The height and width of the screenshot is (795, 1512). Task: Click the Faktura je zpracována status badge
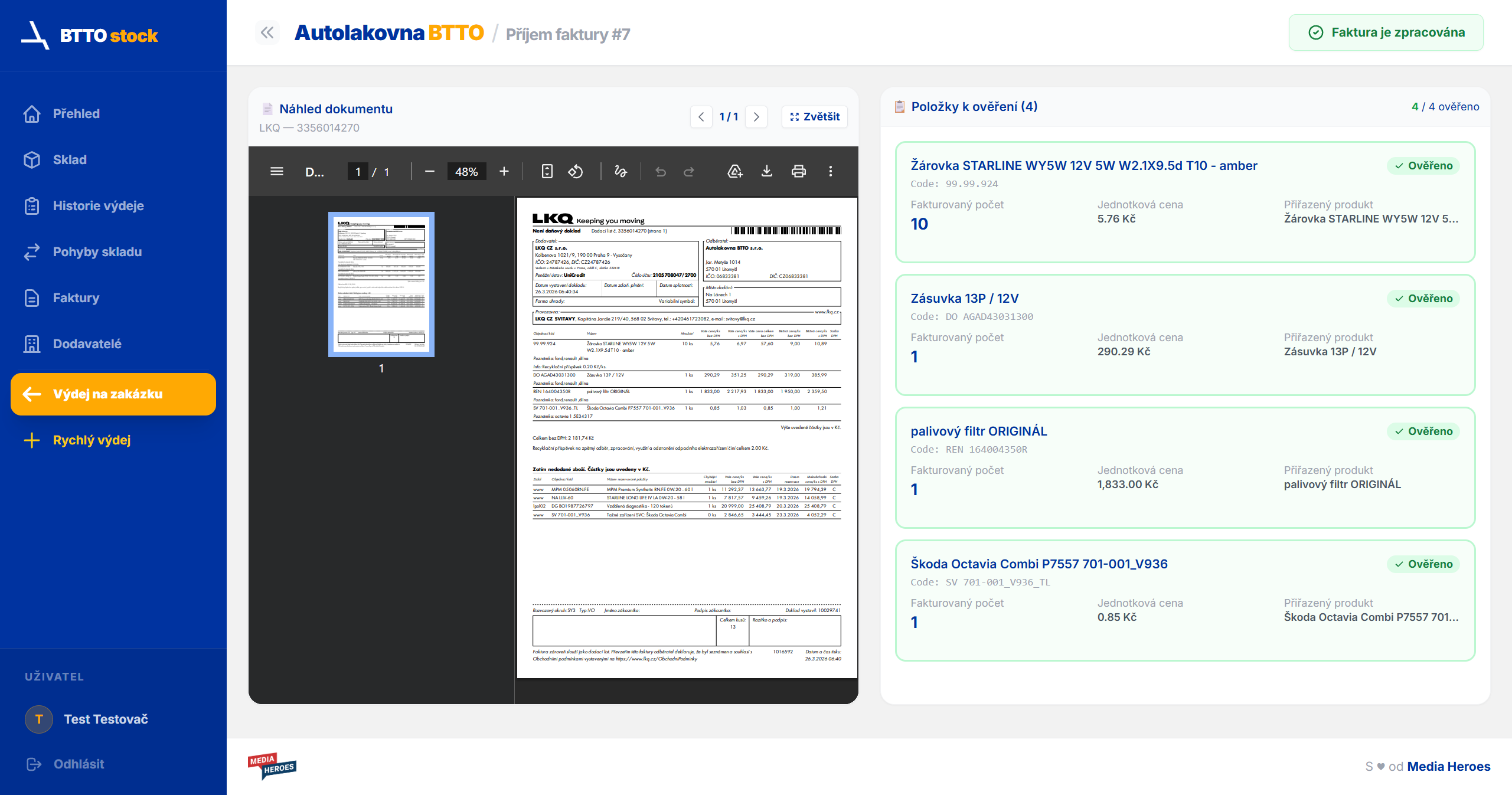point(1386,32)
